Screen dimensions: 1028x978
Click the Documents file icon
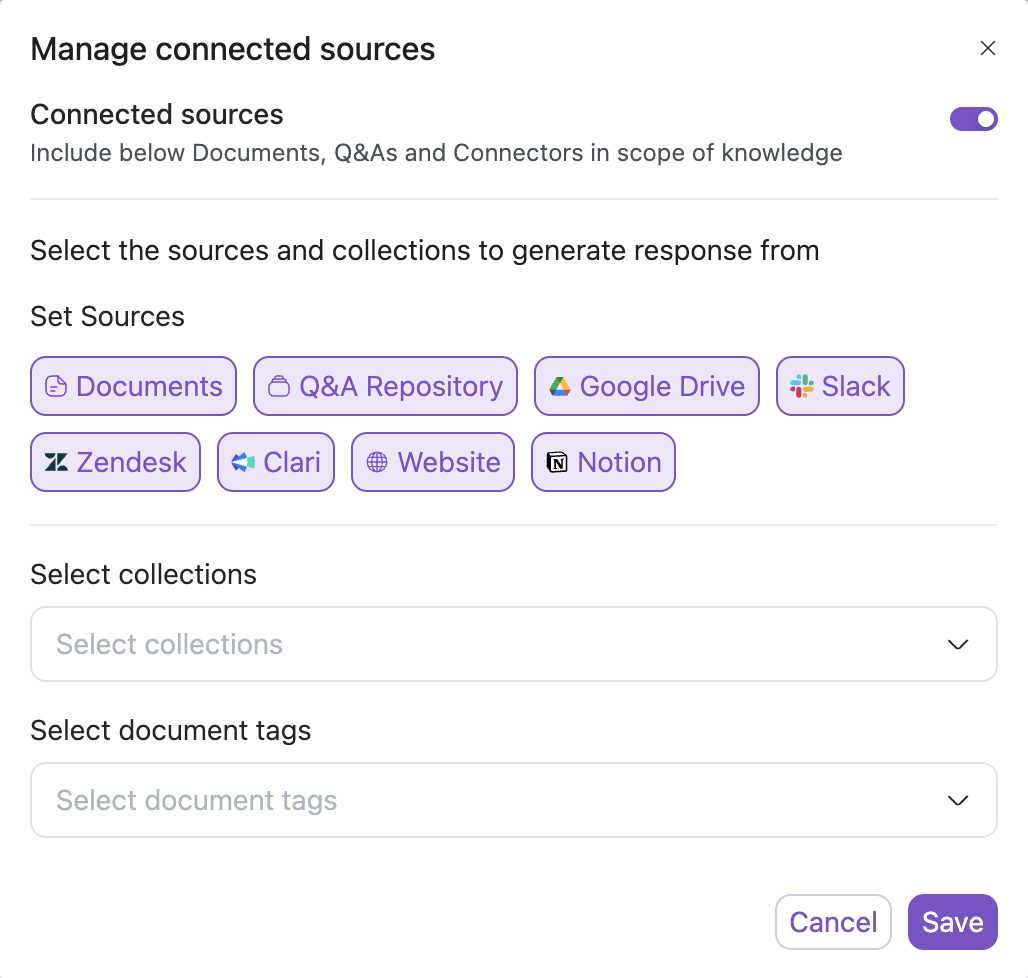(x=56, y=387)
